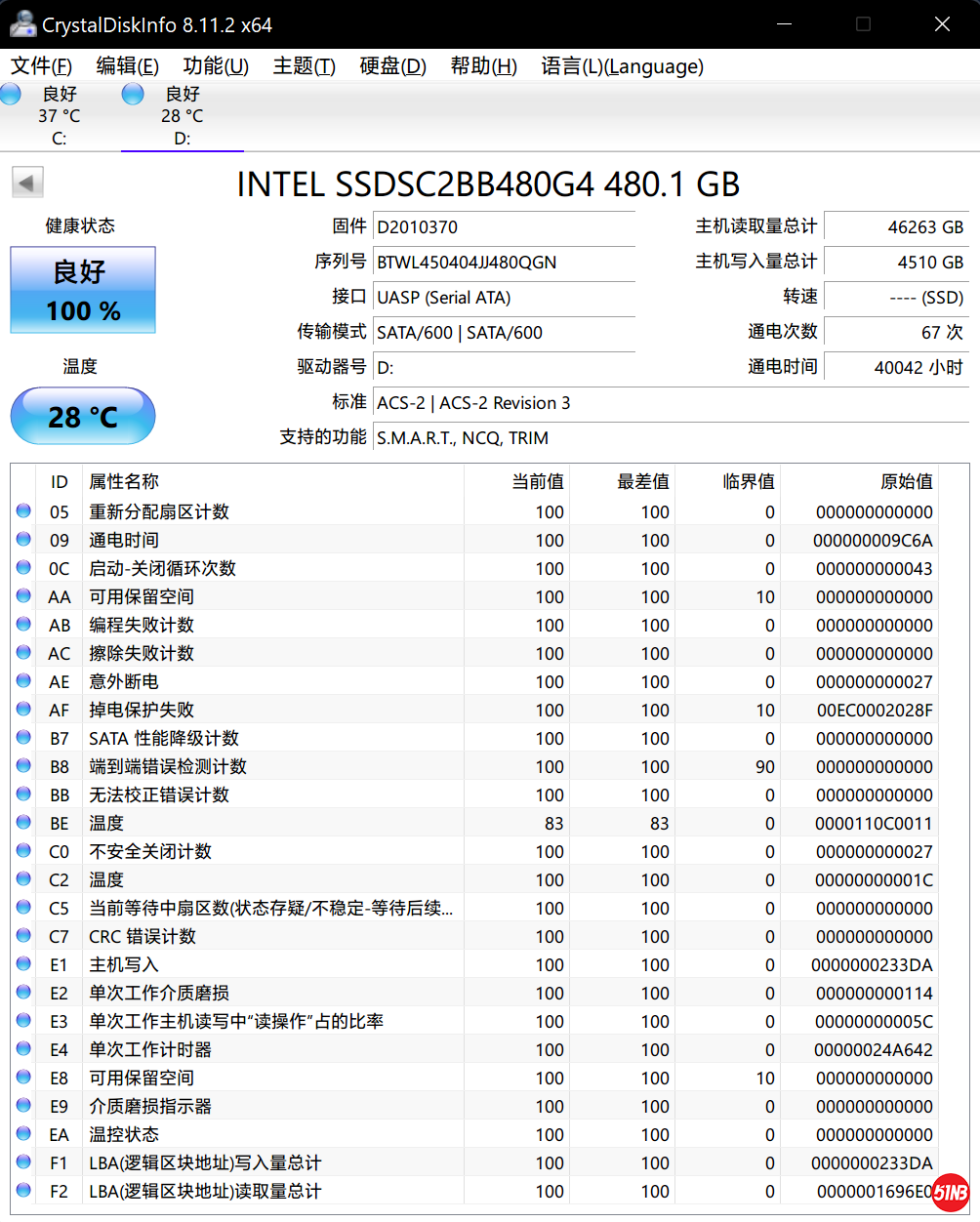980x1222 pixels.
Task: Open the 主题(T) menu
Action: 304,66
